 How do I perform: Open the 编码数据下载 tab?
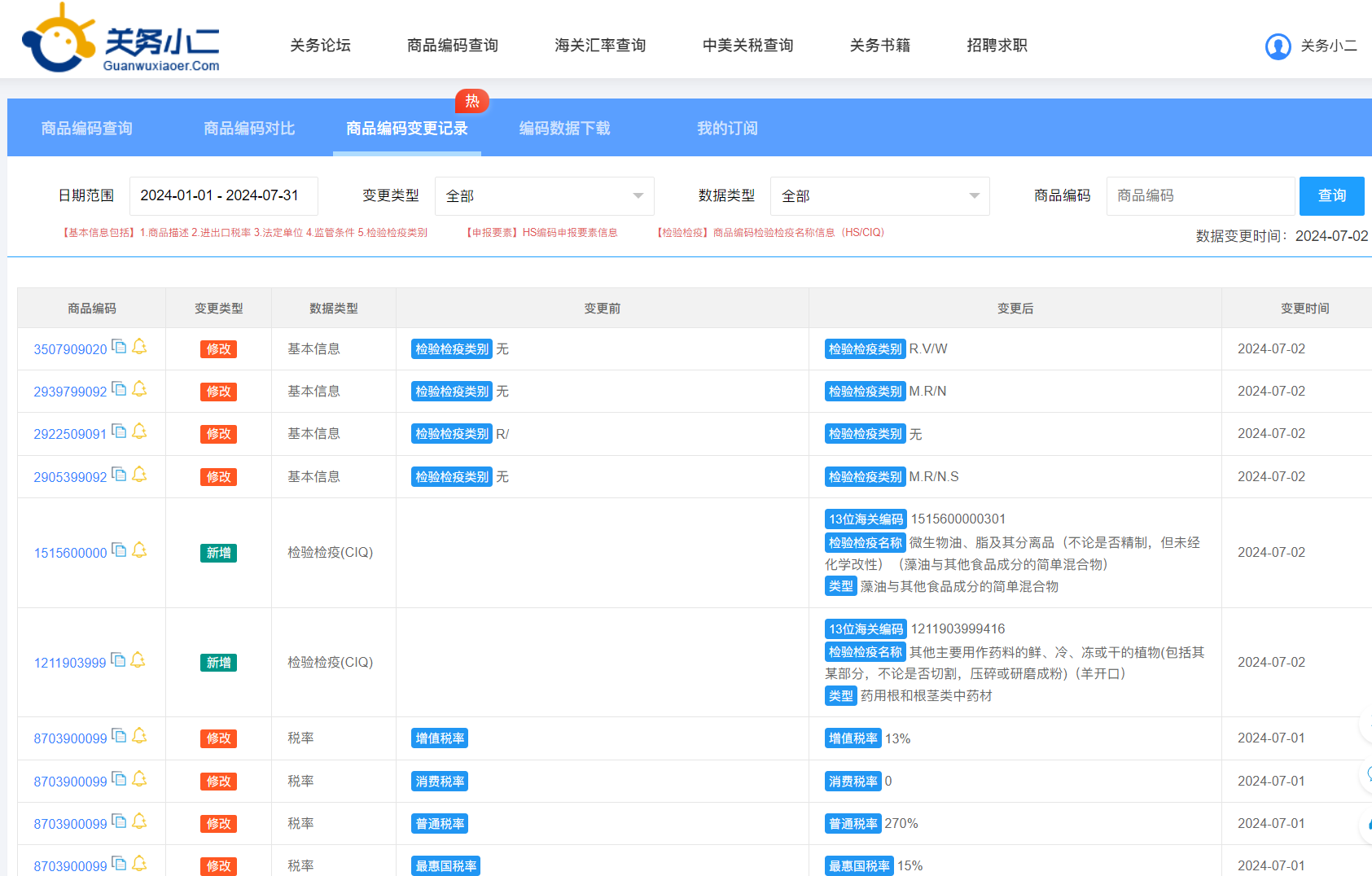(565, 129)
